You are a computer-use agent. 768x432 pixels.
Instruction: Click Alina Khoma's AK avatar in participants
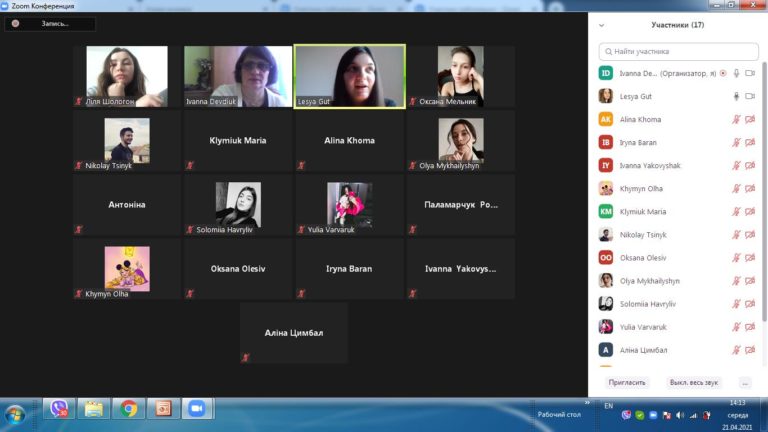point(606,120)
